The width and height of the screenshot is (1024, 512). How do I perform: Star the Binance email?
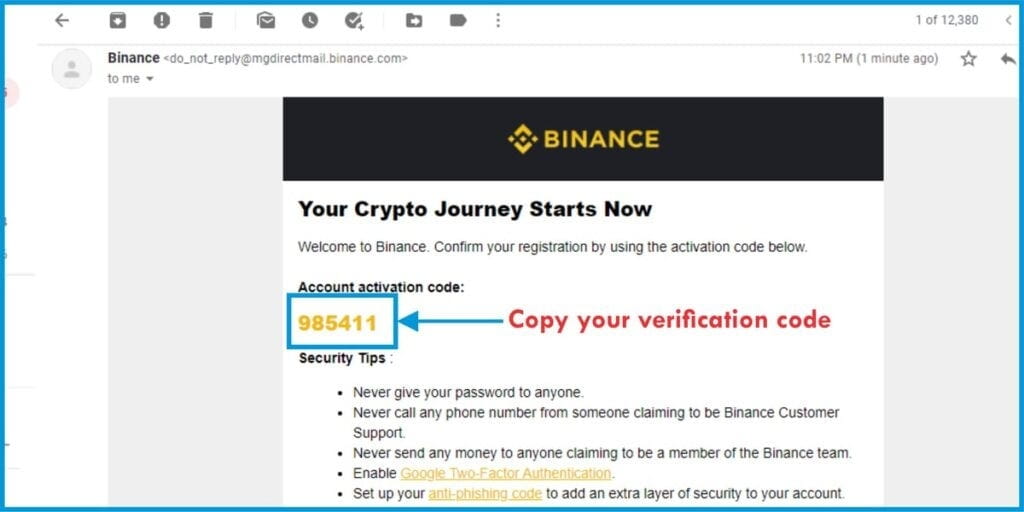pyautogui.click(x=968, y=59)
